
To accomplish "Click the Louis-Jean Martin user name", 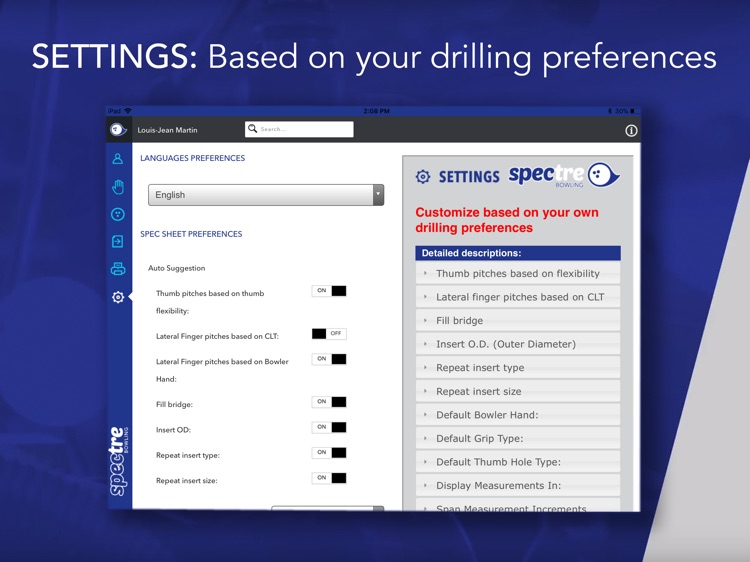I will click(x=167, y=130).
